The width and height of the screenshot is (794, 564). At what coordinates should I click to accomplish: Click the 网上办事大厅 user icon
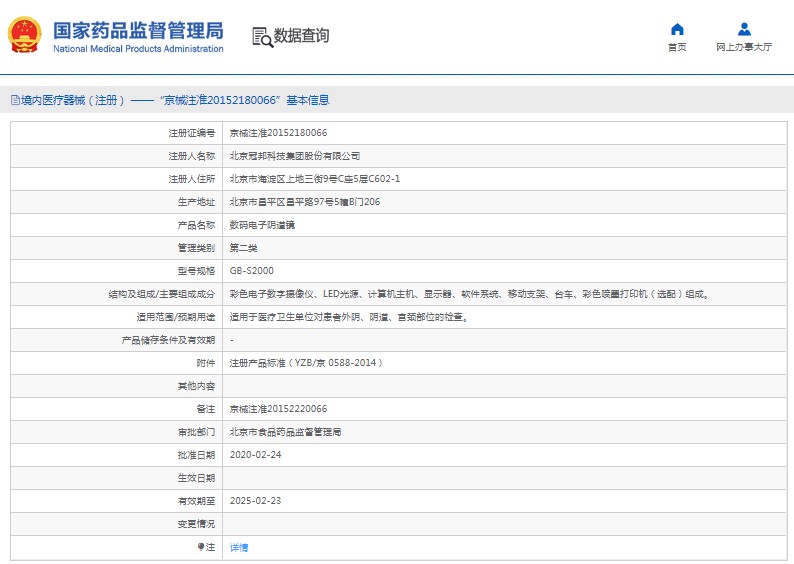(x=743, y=29)
